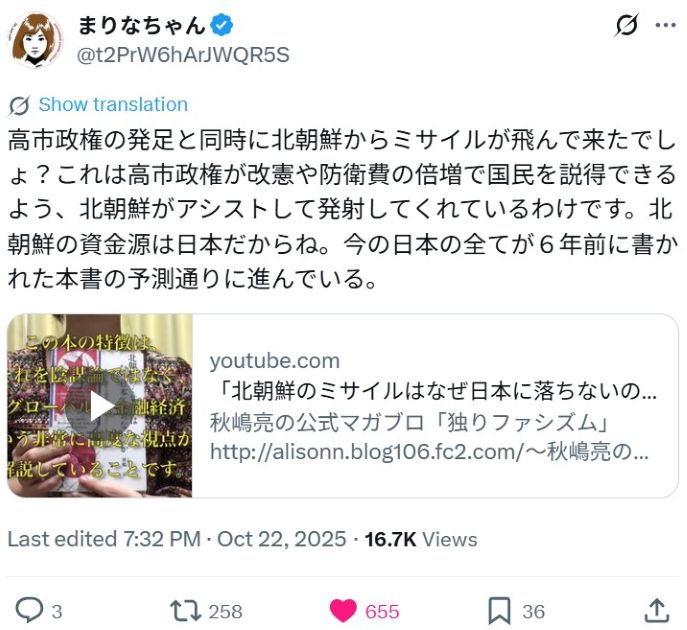
Task: Click the Show translation link
Action: click(x=113, y=105)
